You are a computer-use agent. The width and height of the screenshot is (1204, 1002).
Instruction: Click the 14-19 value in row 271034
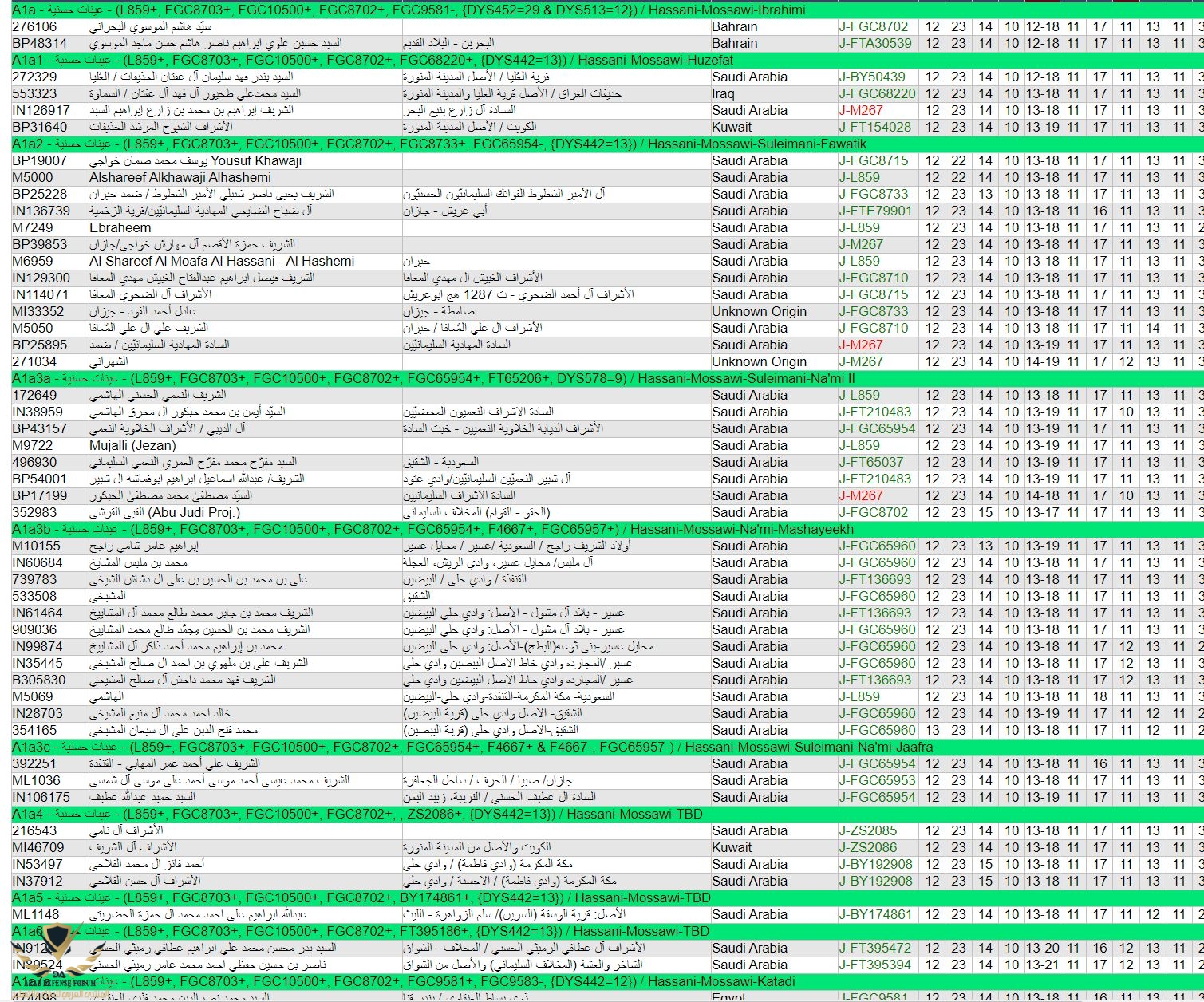pos(1043,362)
